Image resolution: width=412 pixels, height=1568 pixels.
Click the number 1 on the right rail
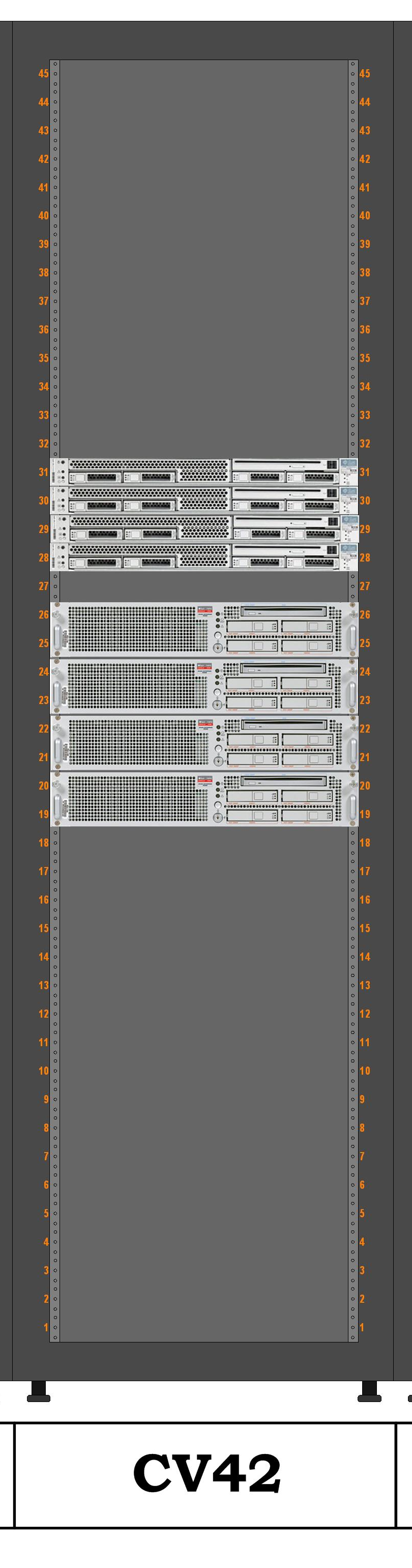(x=362, y=1327)
